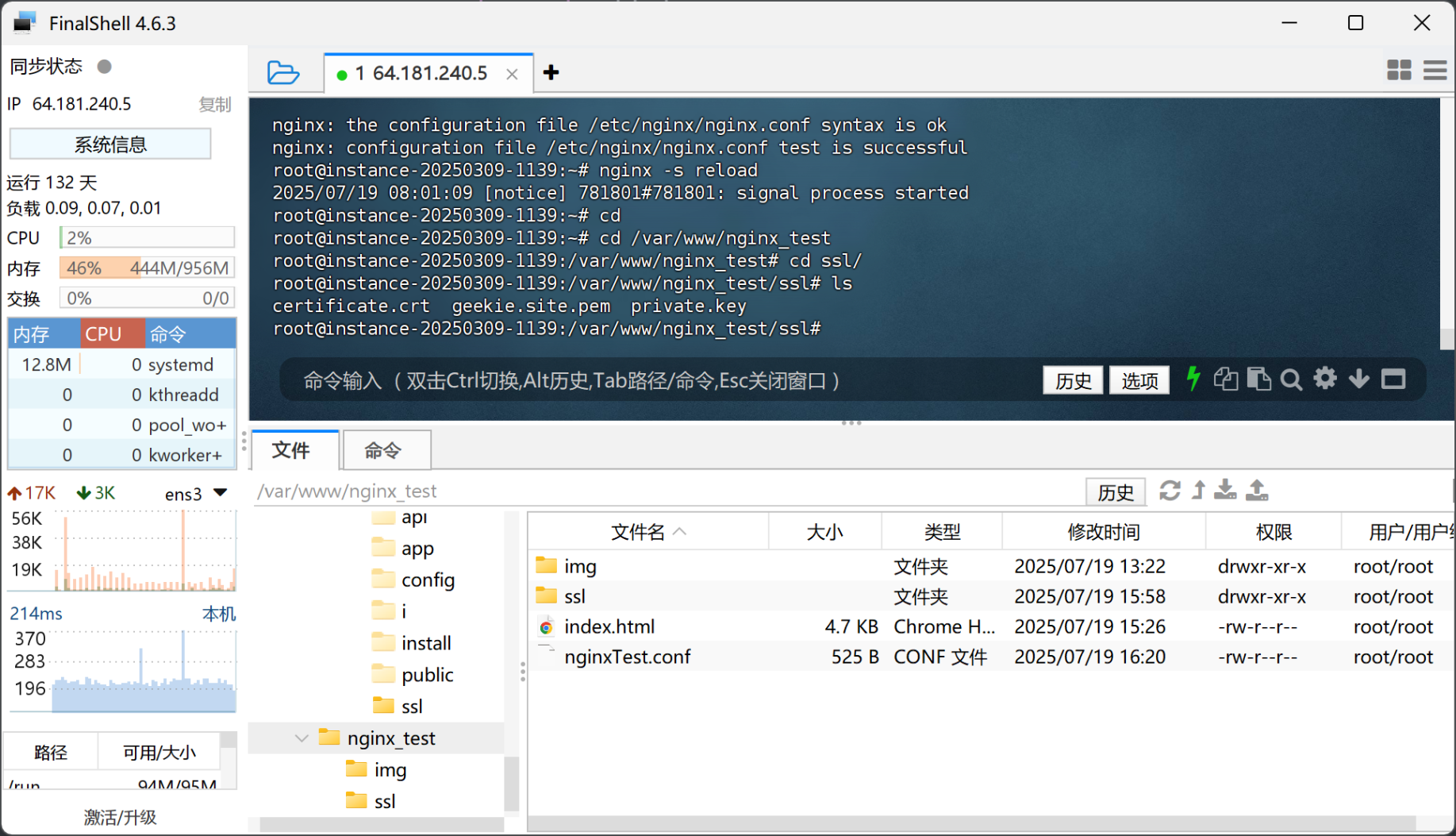Screen dimensions: 1456x836
Task: Click the green lightning quick command icon
Action: point(1193,379)
